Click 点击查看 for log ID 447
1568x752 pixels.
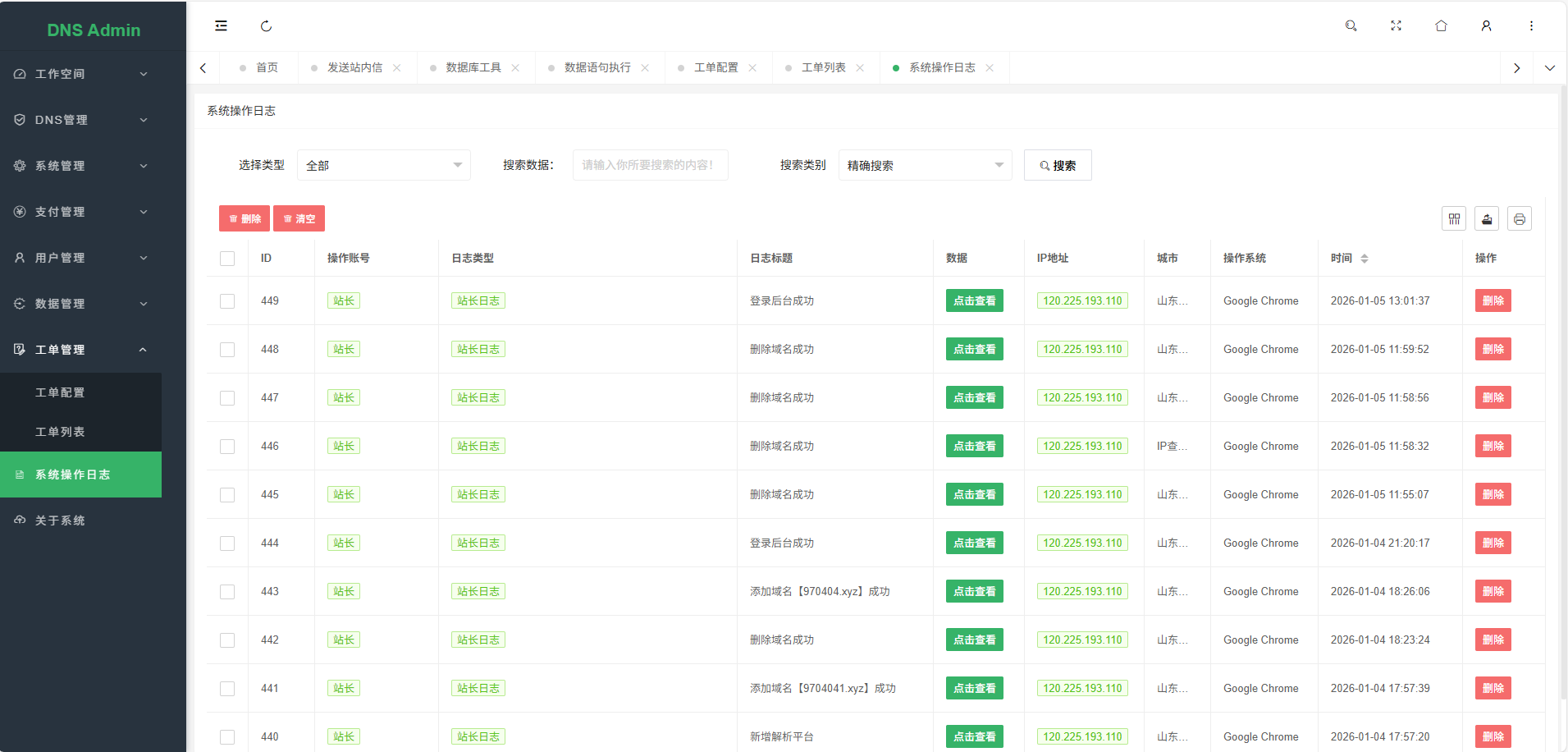pyautogui.click(x=974, y=398)
